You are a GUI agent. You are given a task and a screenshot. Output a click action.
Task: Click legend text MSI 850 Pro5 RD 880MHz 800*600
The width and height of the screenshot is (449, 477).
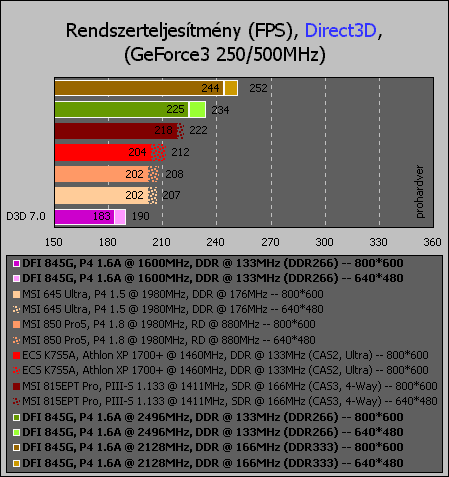pyautogui.click(x=169, y=324)
